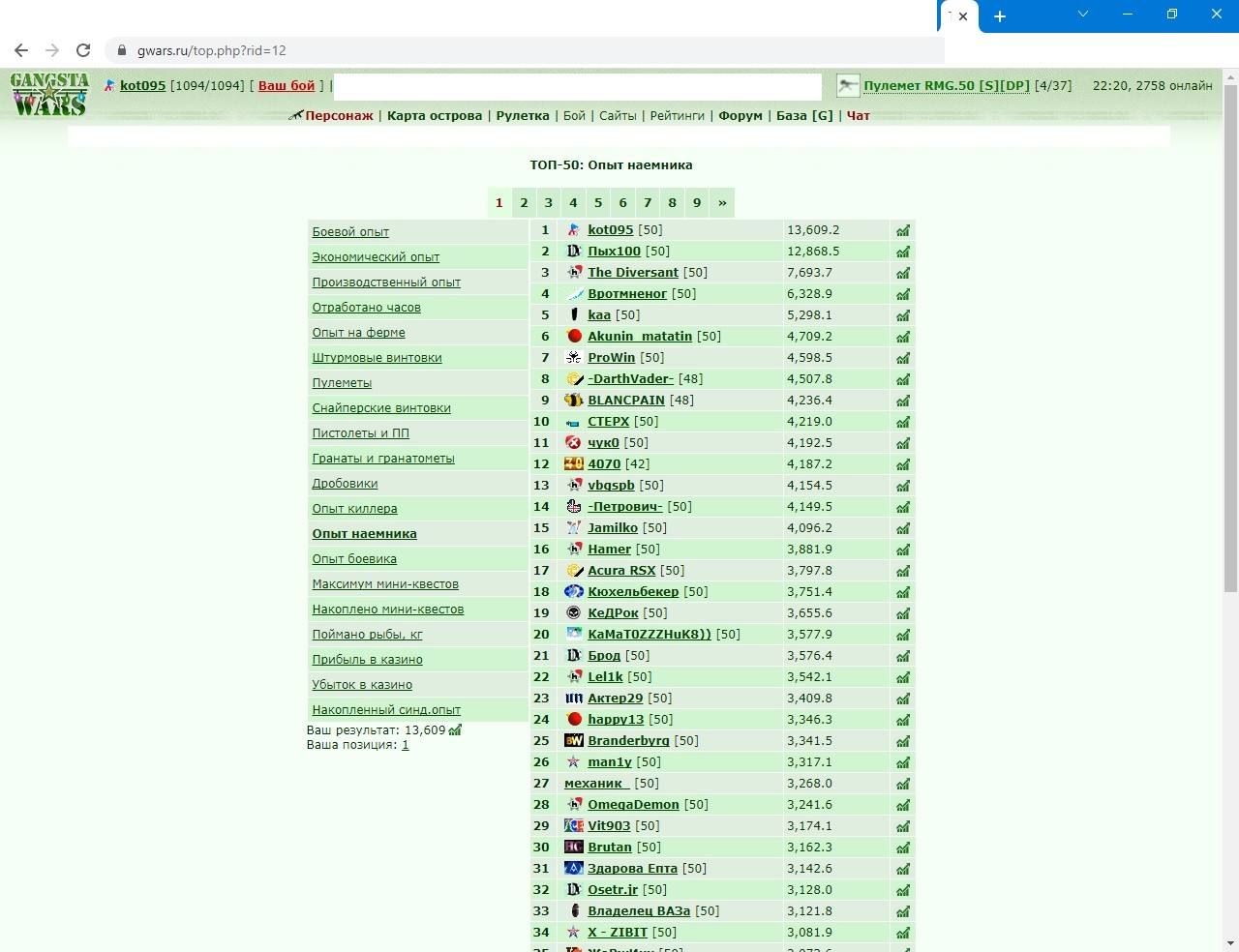Click the syndicate icon beside happy13

574,720
